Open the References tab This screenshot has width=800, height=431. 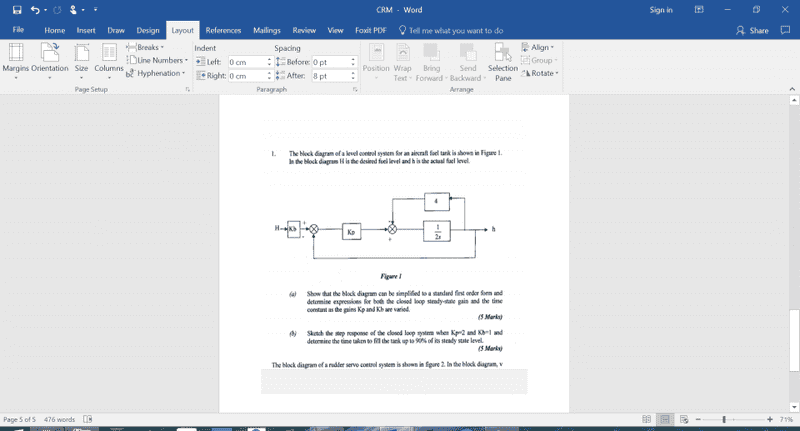[223, 31]
